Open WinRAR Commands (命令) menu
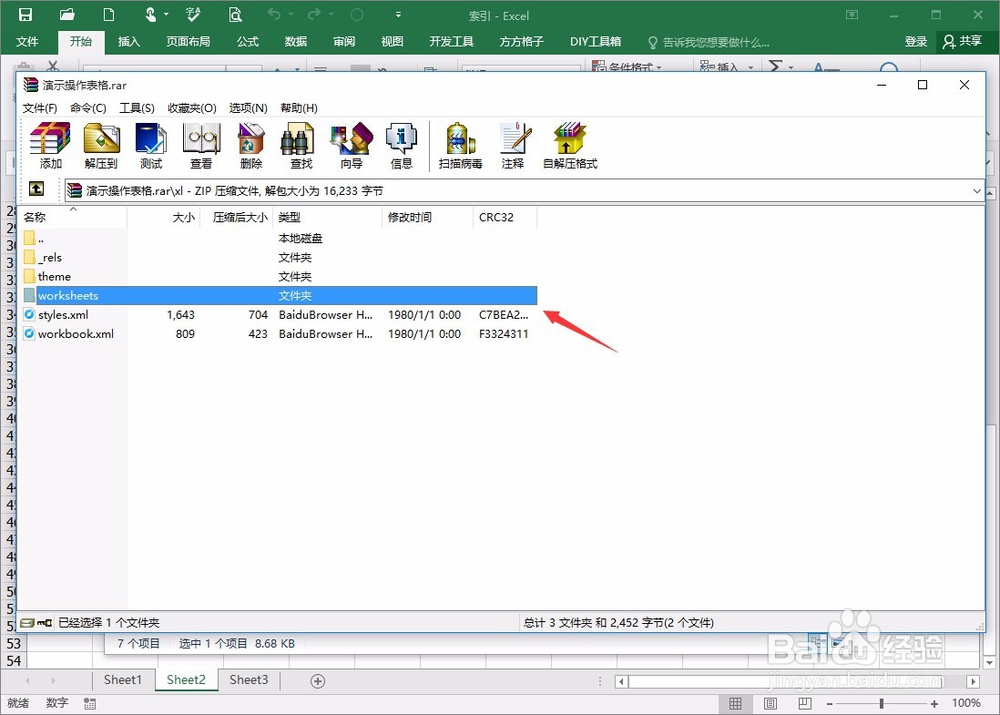This screenshot has width=1000, height=715. point(88,108)
